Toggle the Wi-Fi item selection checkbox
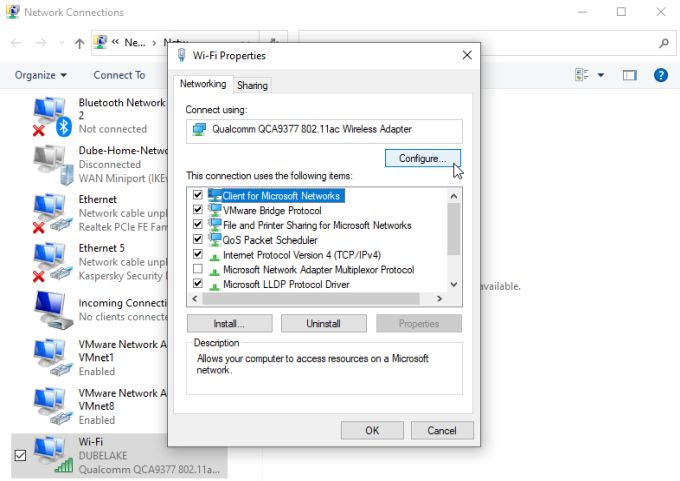Image resolution: width=680 pixels, height=481 pixels. [20, 455]
